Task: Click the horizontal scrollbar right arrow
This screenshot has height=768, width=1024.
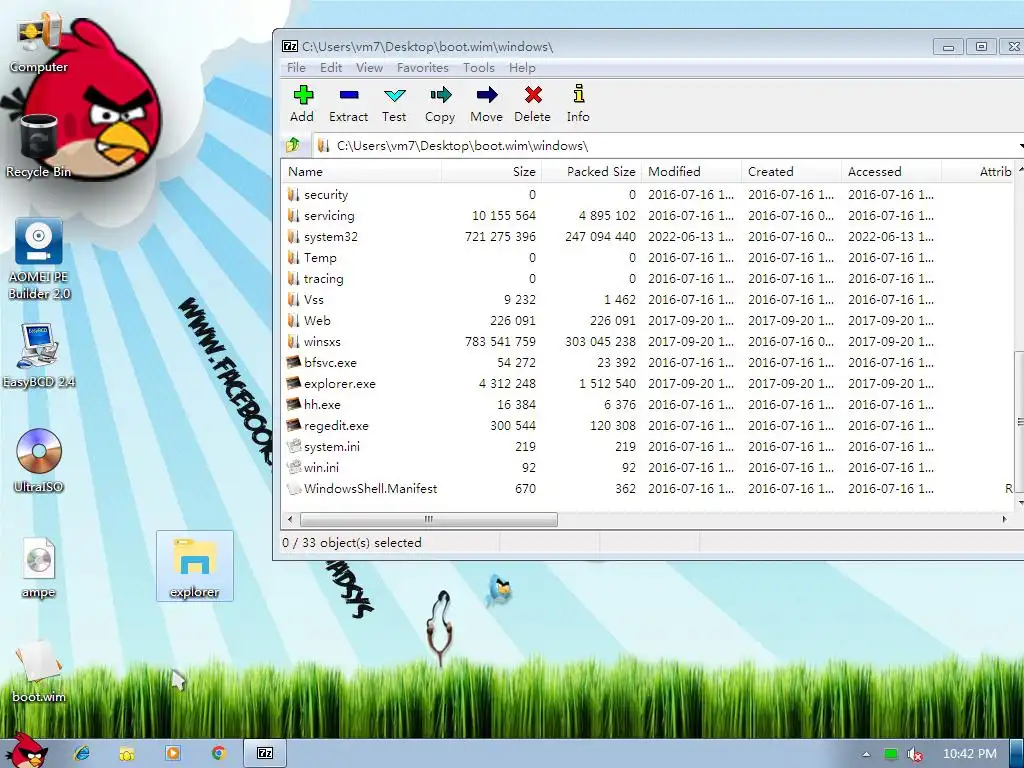Action: click(1004, 519)
